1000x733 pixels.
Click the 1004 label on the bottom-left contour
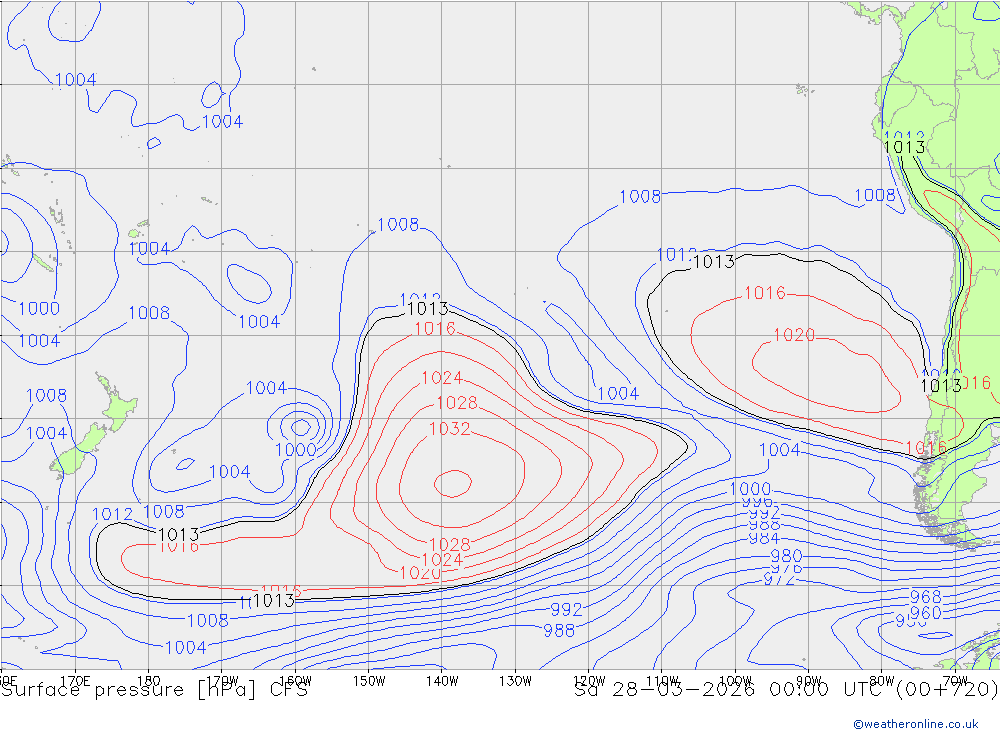186,648
